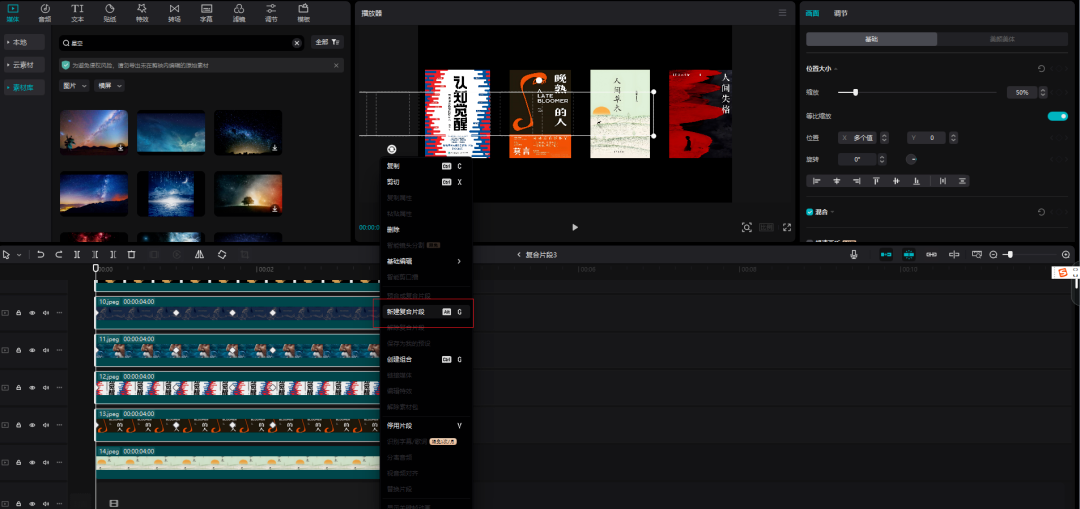Click the timeline zoom slider handle
The width and height of the screenshot is (1080, 509).
(1010, 254)
